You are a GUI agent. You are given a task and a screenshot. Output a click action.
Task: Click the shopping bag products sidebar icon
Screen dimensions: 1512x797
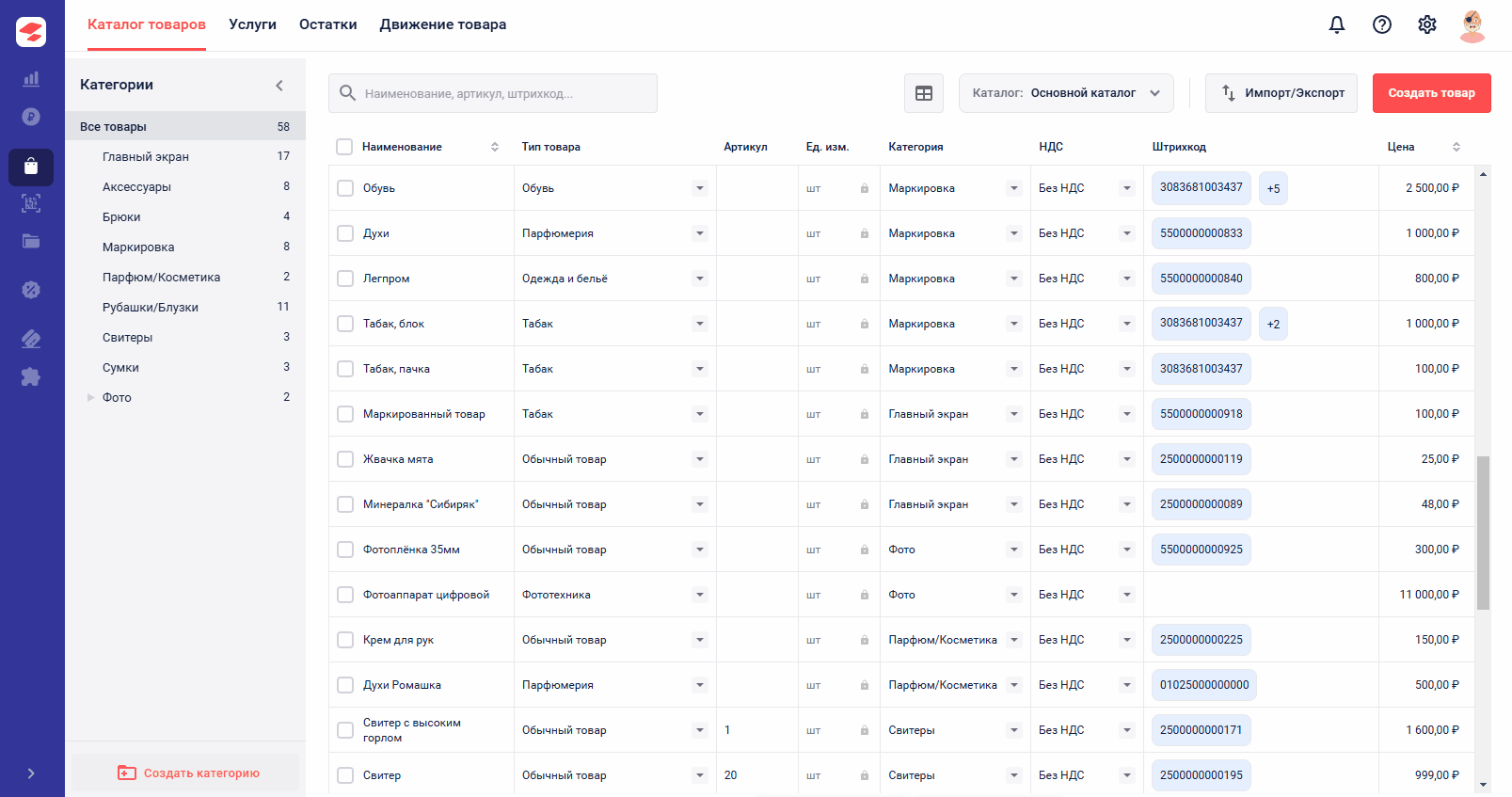click(x=31, y=167)
